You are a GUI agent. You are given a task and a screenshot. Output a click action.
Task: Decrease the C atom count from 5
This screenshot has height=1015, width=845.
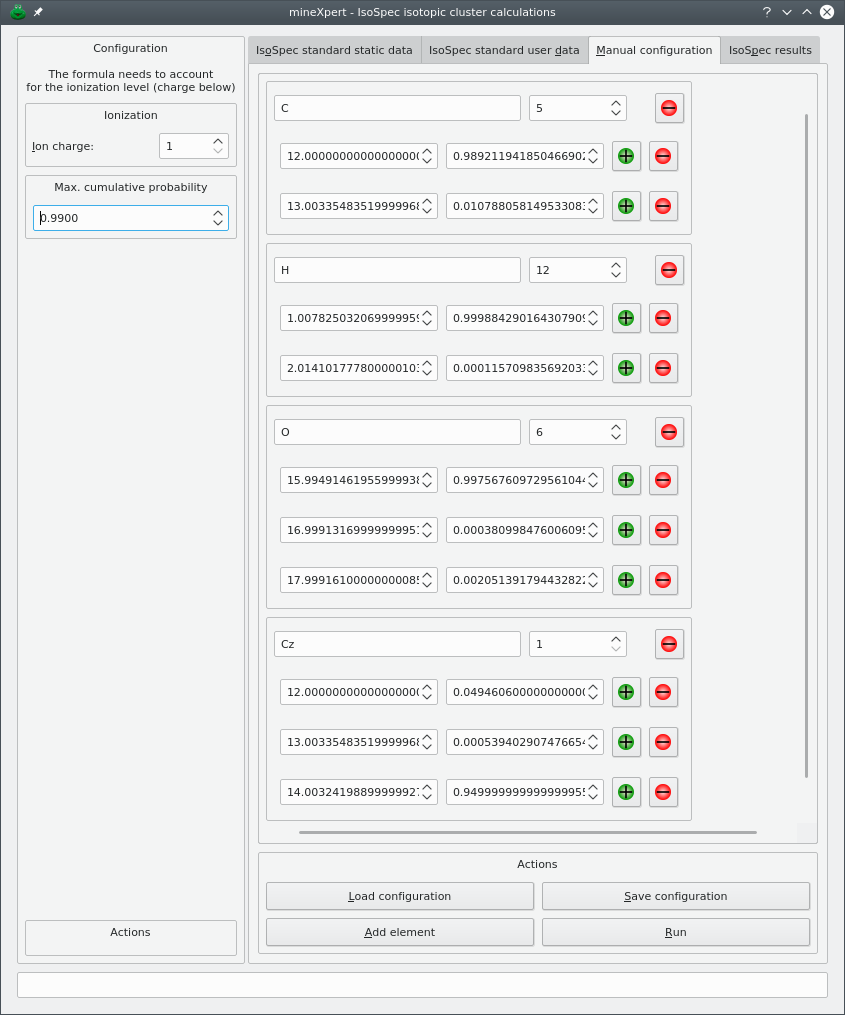(x=616, y=113)
